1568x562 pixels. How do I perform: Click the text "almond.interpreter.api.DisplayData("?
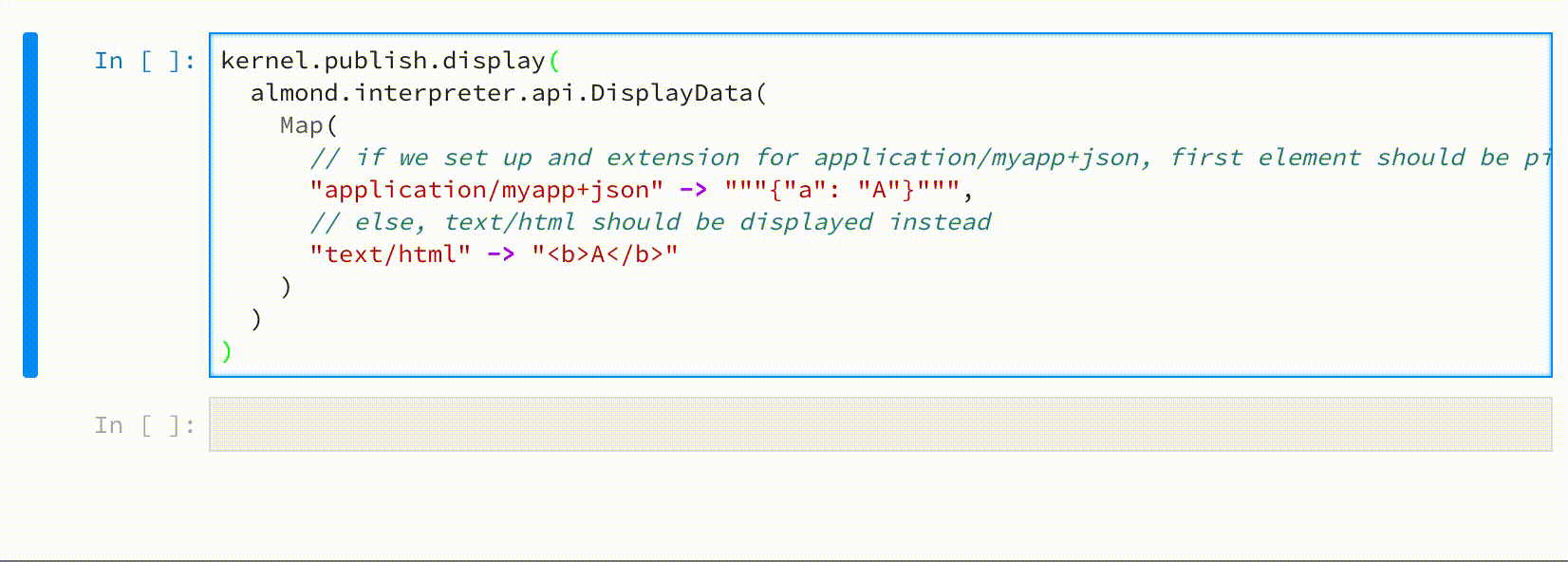(508, 93)
